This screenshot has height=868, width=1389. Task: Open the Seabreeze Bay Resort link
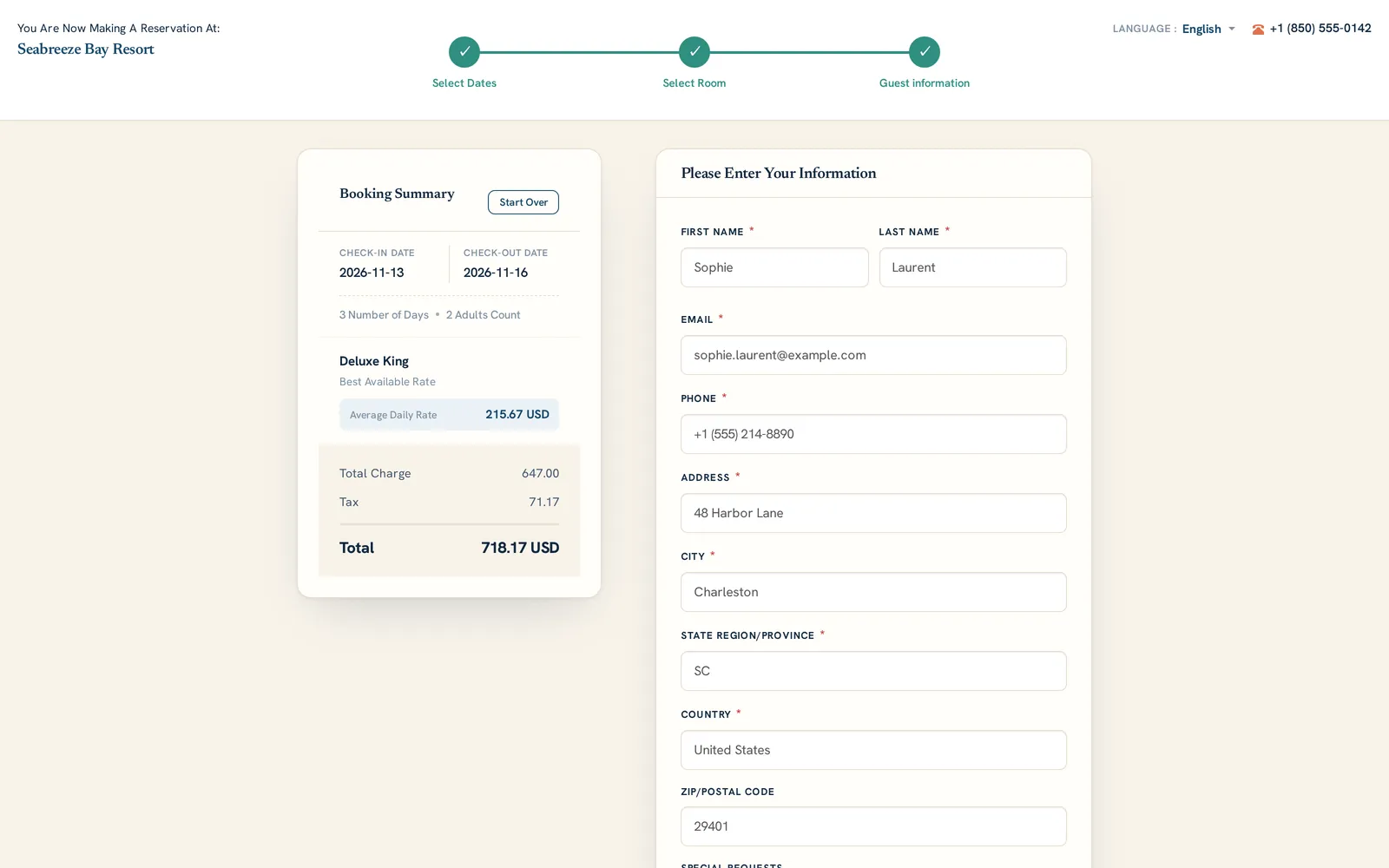coord(86,49)
